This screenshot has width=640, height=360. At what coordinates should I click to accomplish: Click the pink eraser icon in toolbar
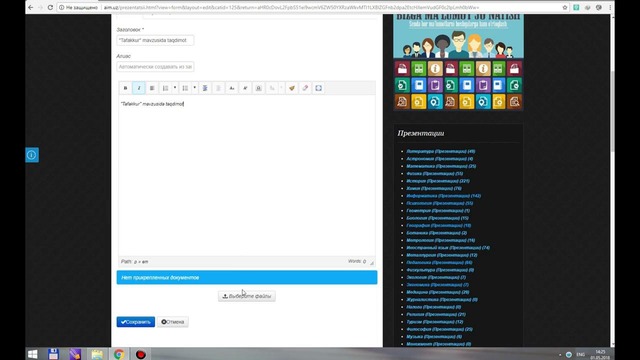(x=305, y=88)
